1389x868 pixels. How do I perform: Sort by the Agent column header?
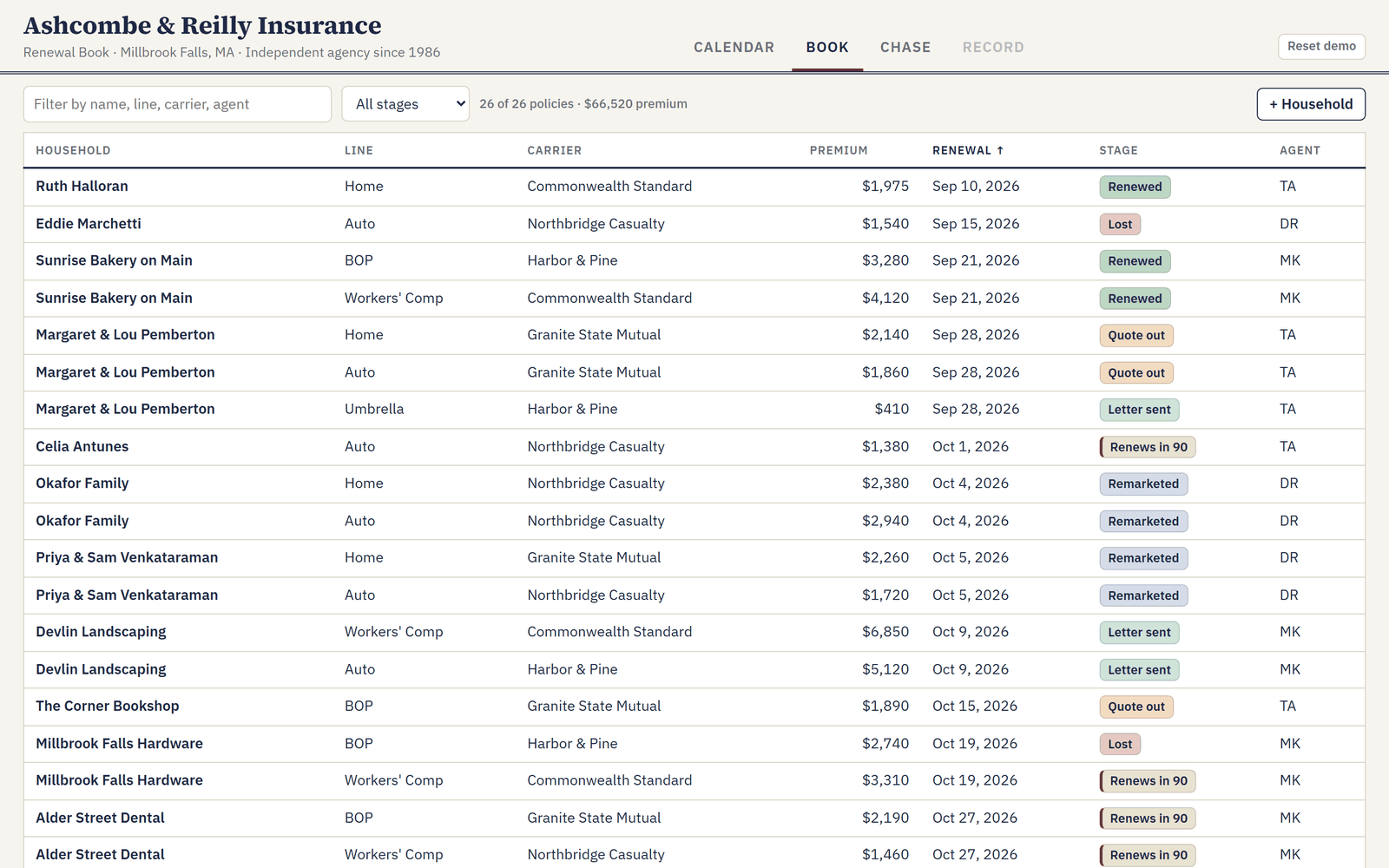[x=1300, y=150]
